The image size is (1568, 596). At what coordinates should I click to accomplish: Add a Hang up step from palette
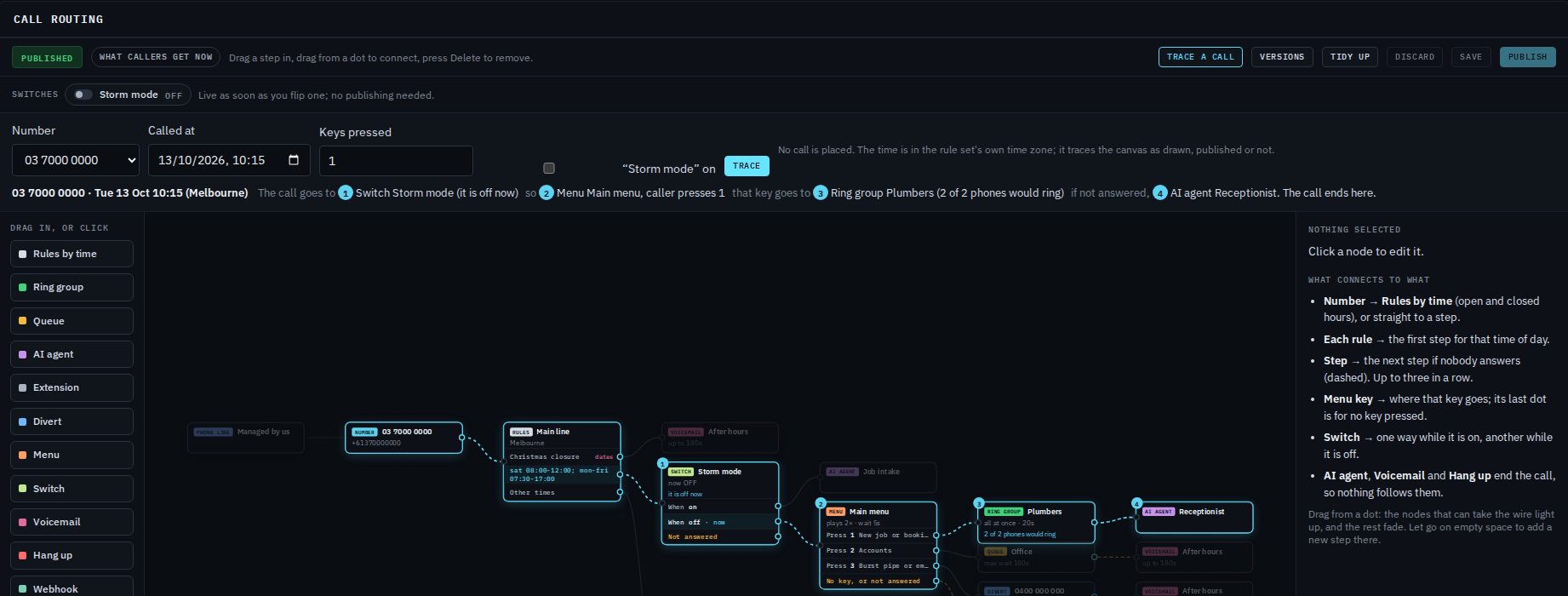(x=72, y=555)
